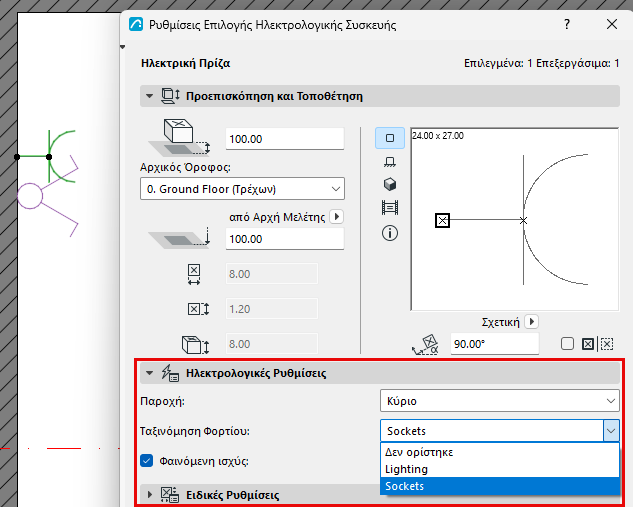Screen dimensions: 633x507
Task: Tick the empty checkbox beside rotation angle
Action: click(567, 344)
